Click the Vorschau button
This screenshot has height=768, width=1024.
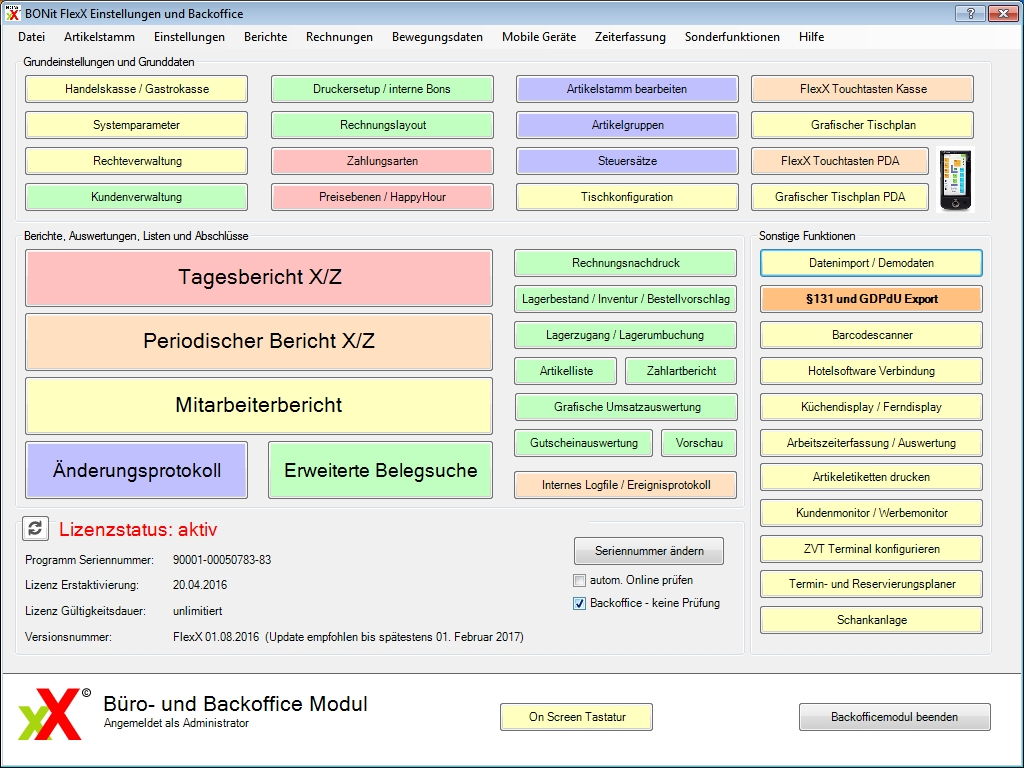click(x=699, y=442)
